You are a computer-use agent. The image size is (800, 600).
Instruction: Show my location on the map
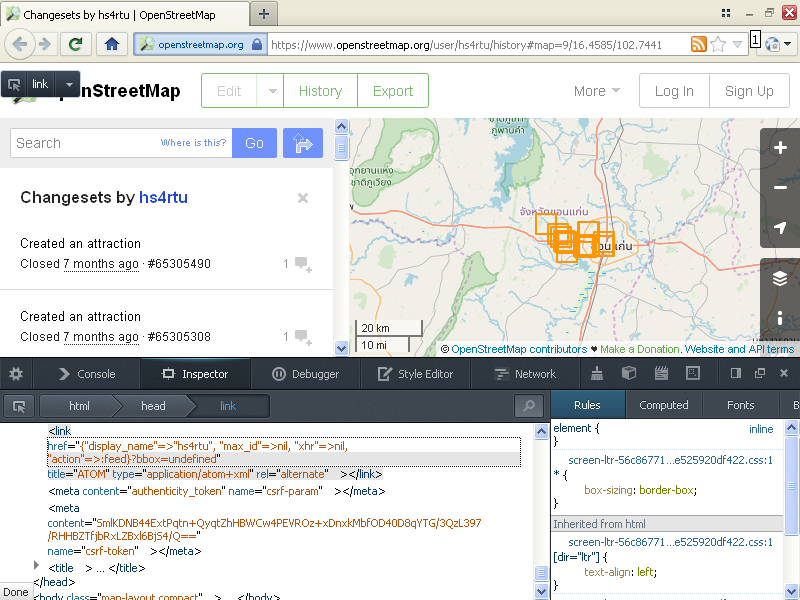(780, 228)
